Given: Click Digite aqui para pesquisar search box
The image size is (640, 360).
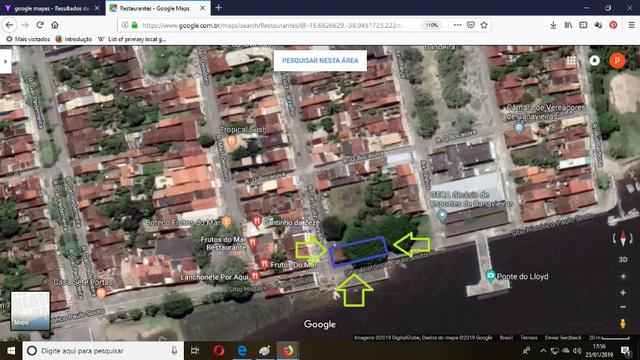Looking at the screenshot, I should tap(102, 351).
